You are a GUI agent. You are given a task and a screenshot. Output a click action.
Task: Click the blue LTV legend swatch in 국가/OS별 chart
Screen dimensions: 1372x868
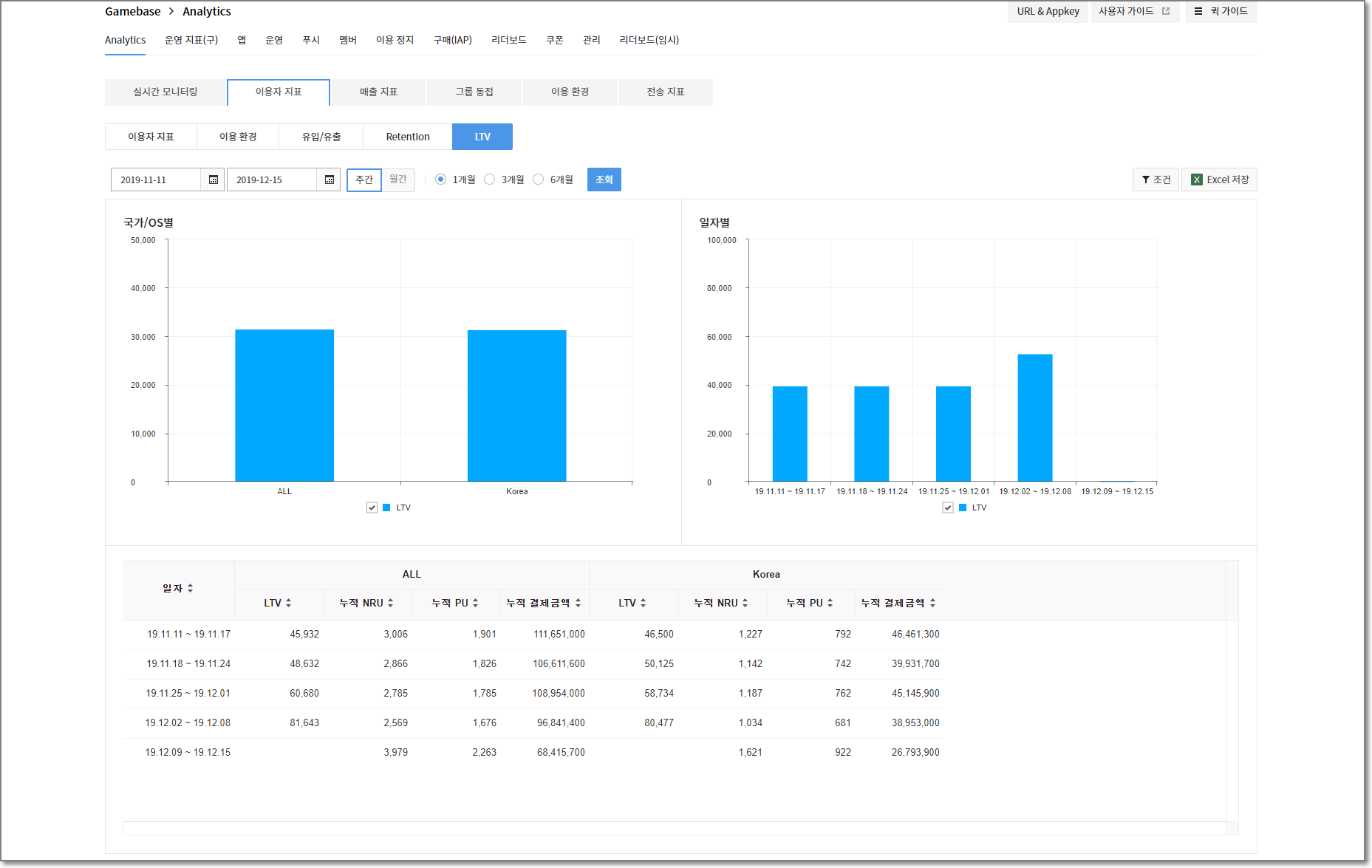point(386,508)
